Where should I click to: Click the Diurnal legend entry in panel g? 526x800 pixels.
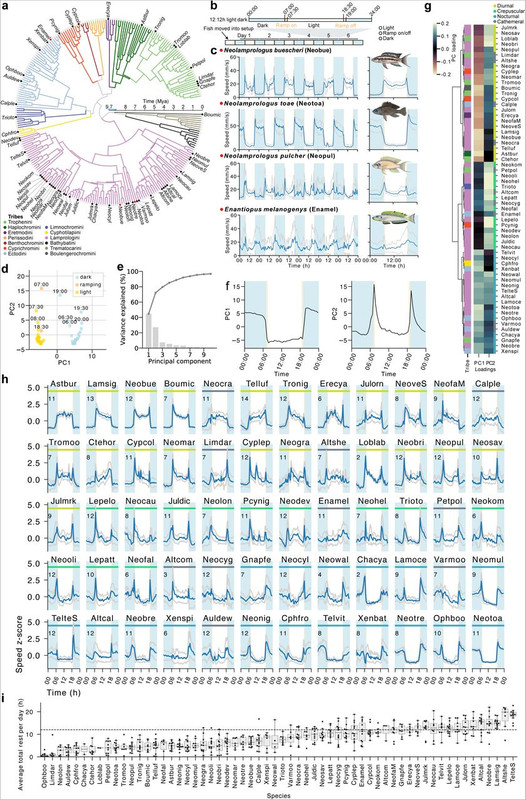click(x=503, y=7)
